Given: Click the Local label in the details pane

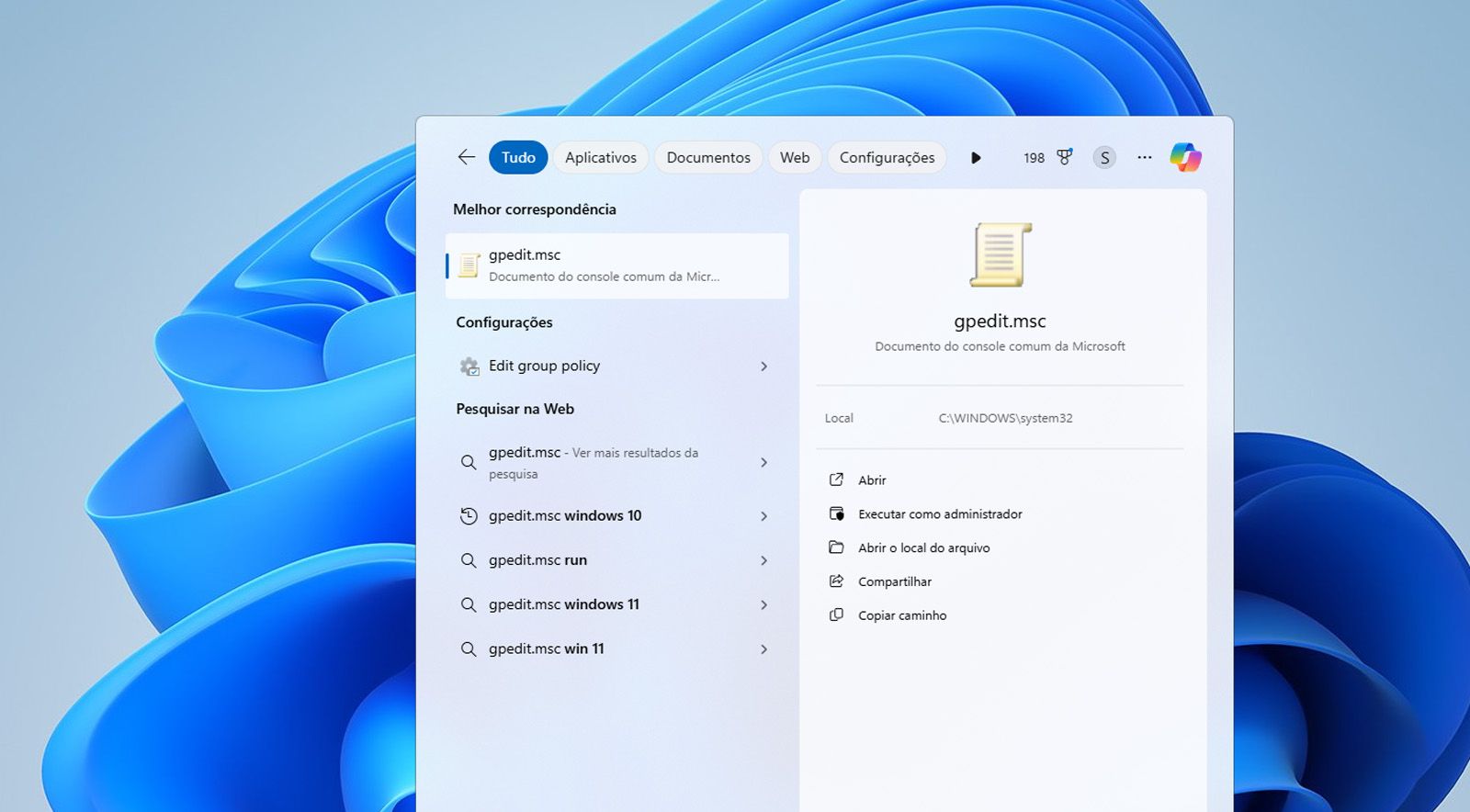Looking at the screenshot, I should pos(839,418).
